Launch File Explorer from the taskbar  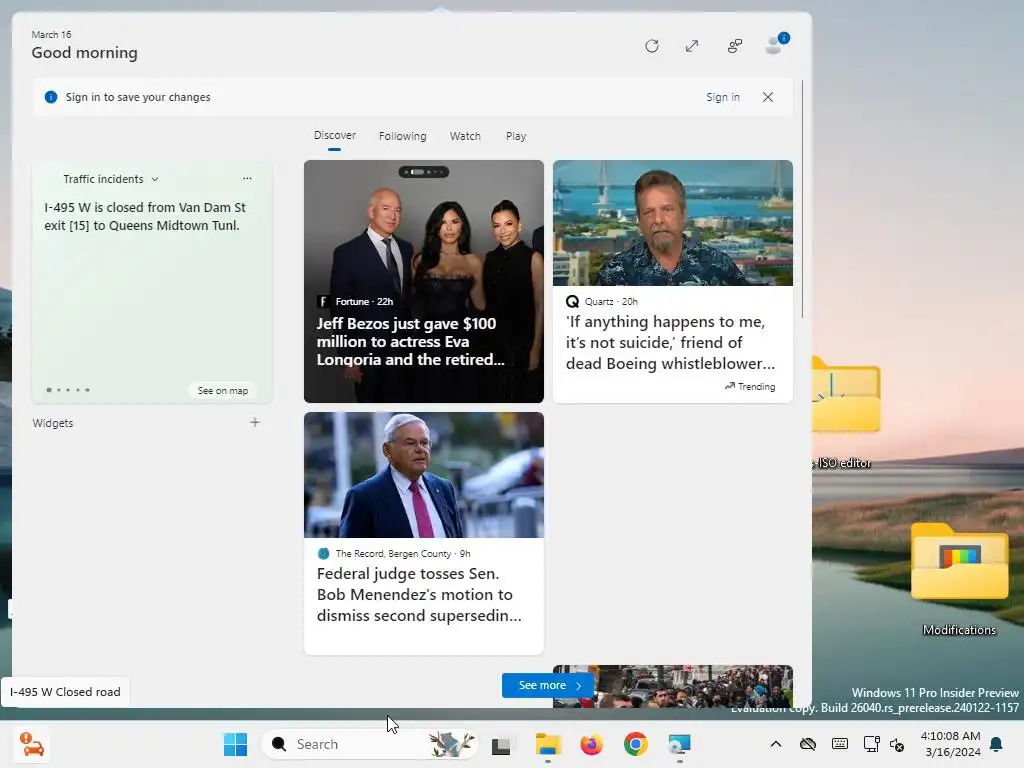[x=547, y=744]
